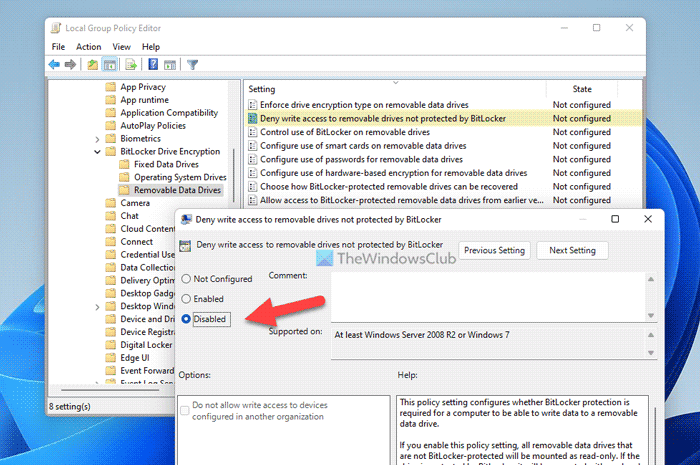
Task: Select the Not Configured radio button
Action: [186, 279]
